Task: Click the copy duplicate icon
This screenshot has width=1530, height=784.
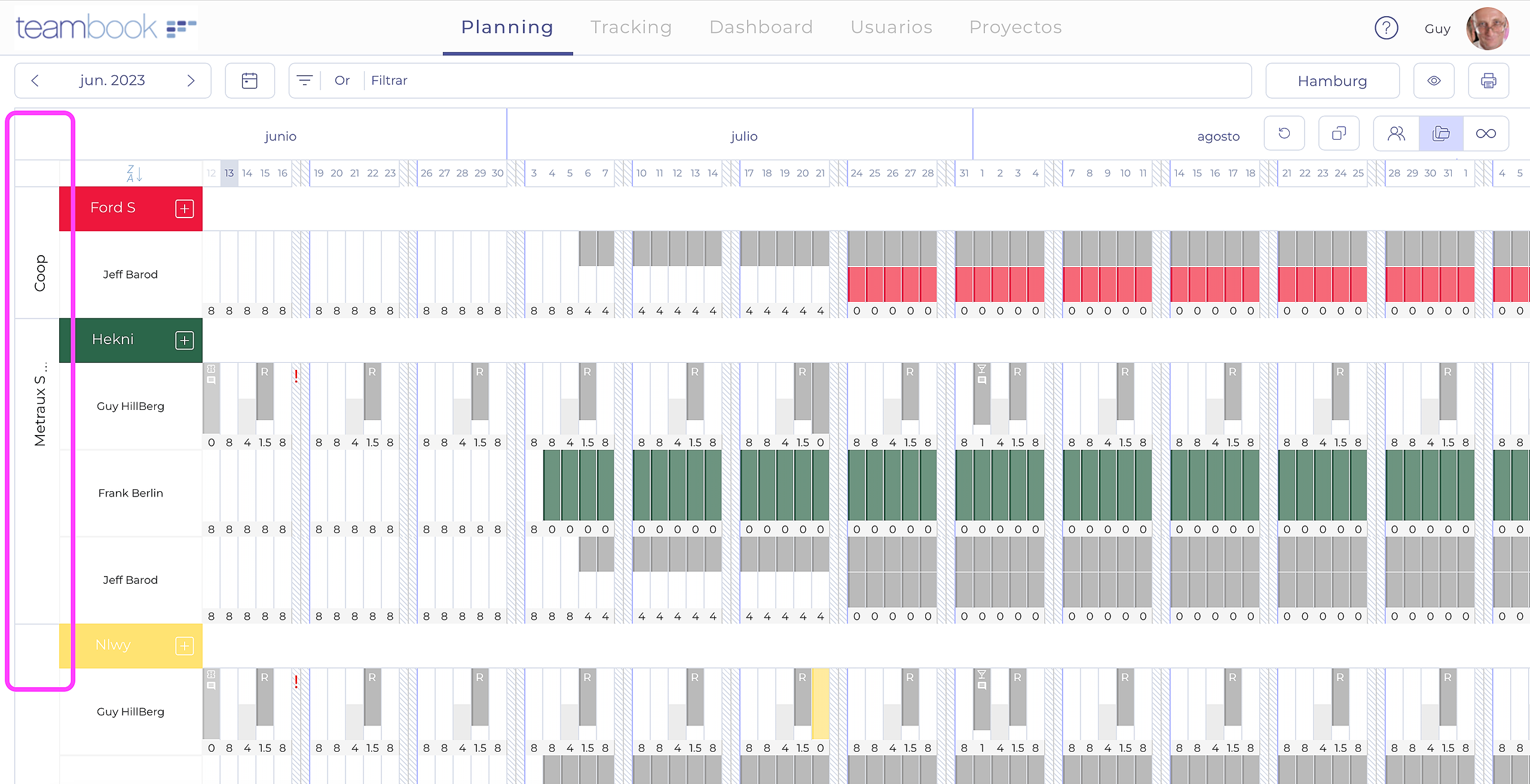Action: [1339, 133]
